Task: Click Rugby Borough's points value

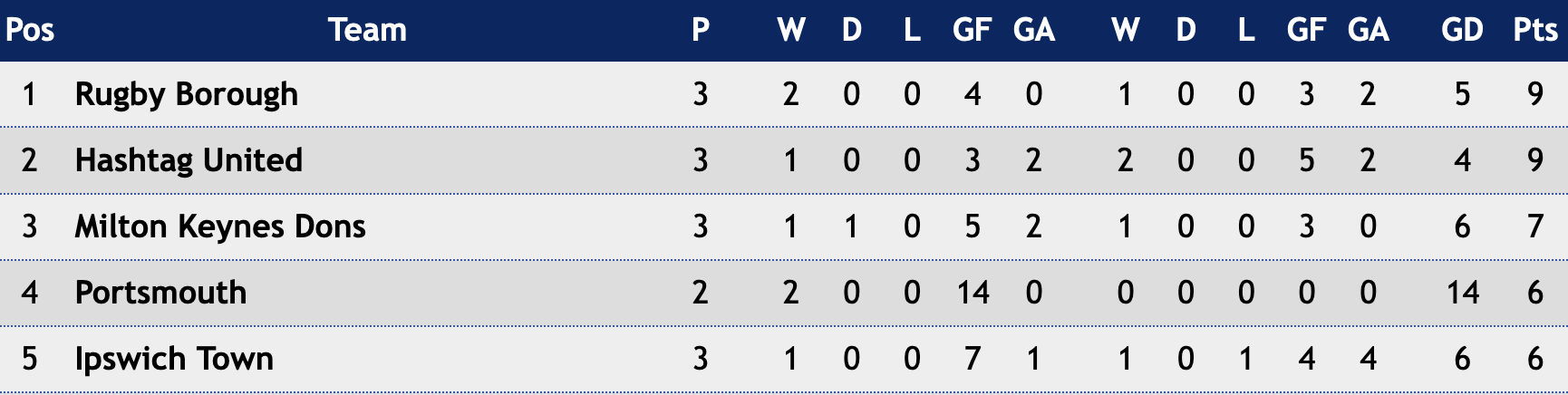Action: tap(1534, 94)
